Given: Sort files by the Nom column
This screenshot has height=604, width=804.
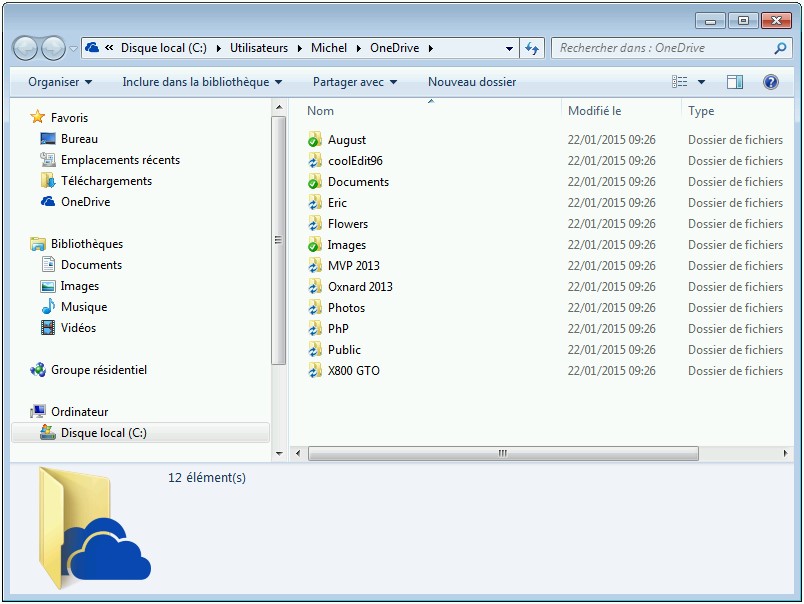Looking at the screenshot, I should 321,111.
